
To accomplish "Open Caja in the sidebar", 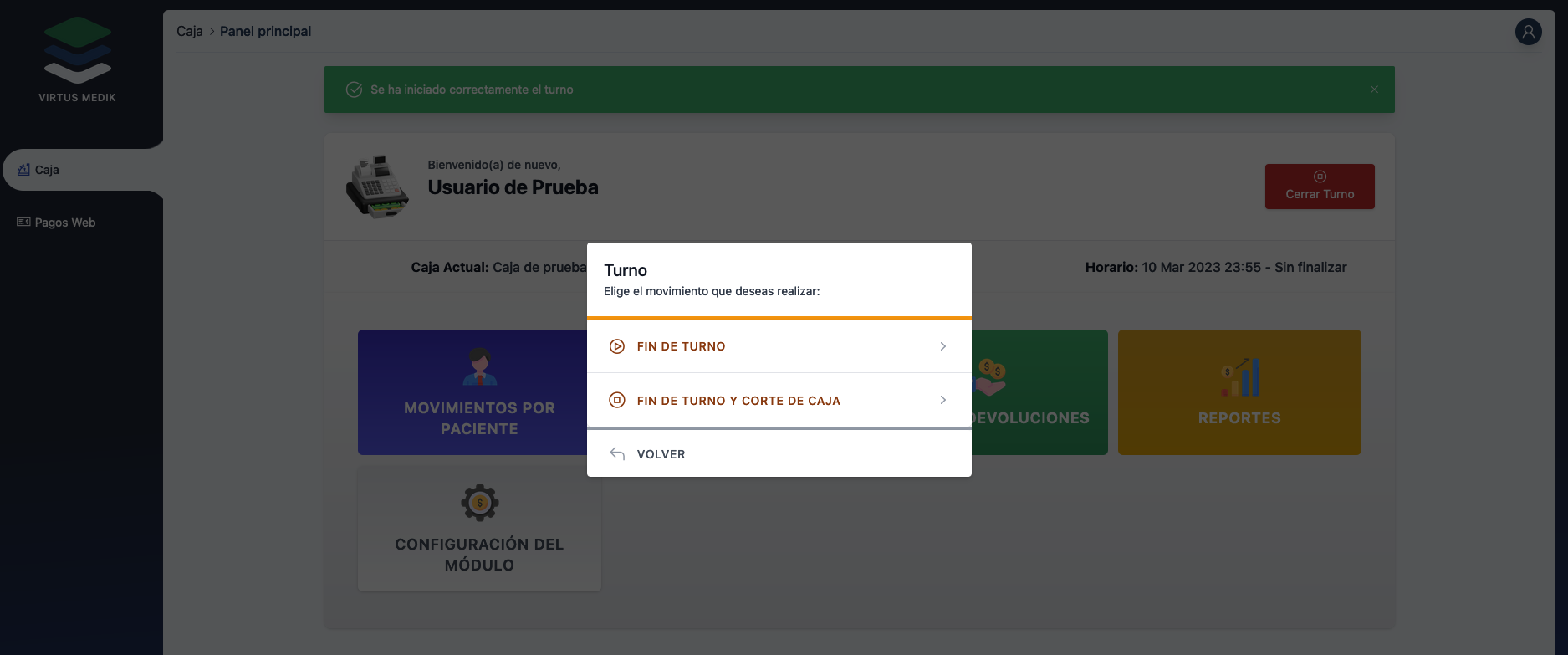I will coord(47,170).
